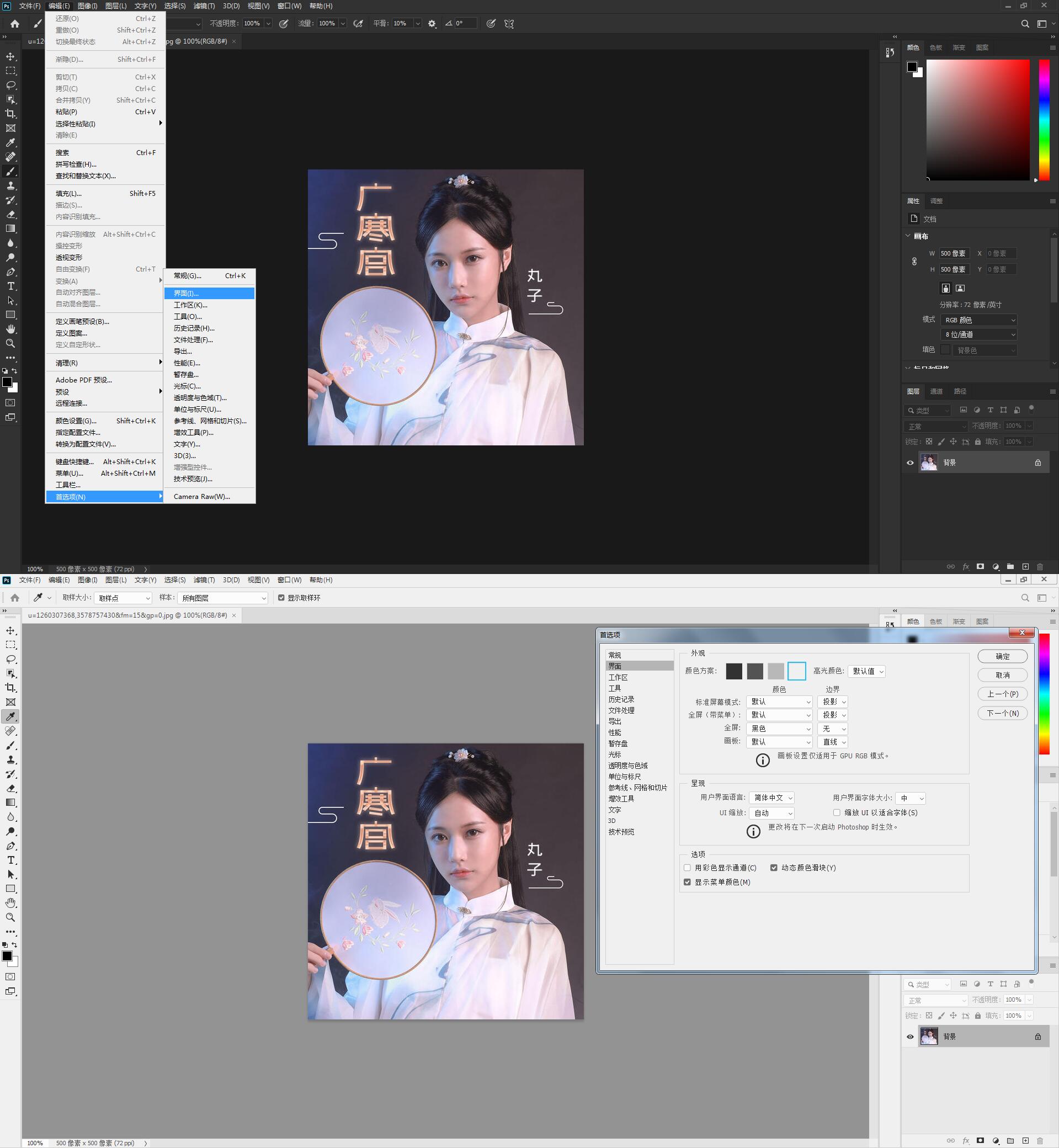Click the 下一个(N) button
The image size is (1059, 1148).
(x=1002, y=713)
